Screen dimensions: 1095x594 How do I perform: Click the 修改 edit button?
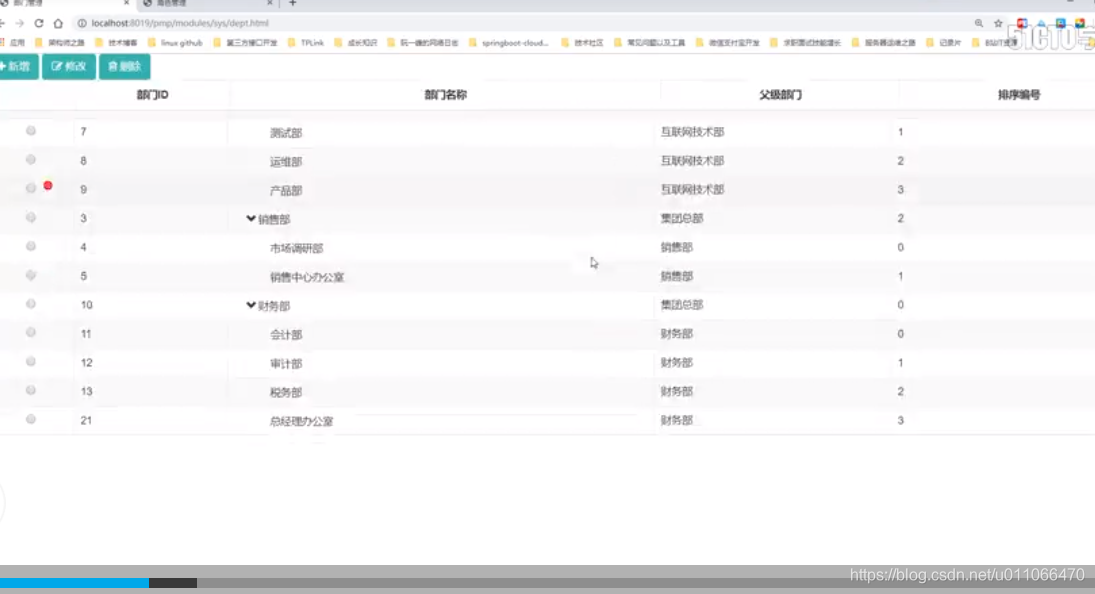click(68, 66)
